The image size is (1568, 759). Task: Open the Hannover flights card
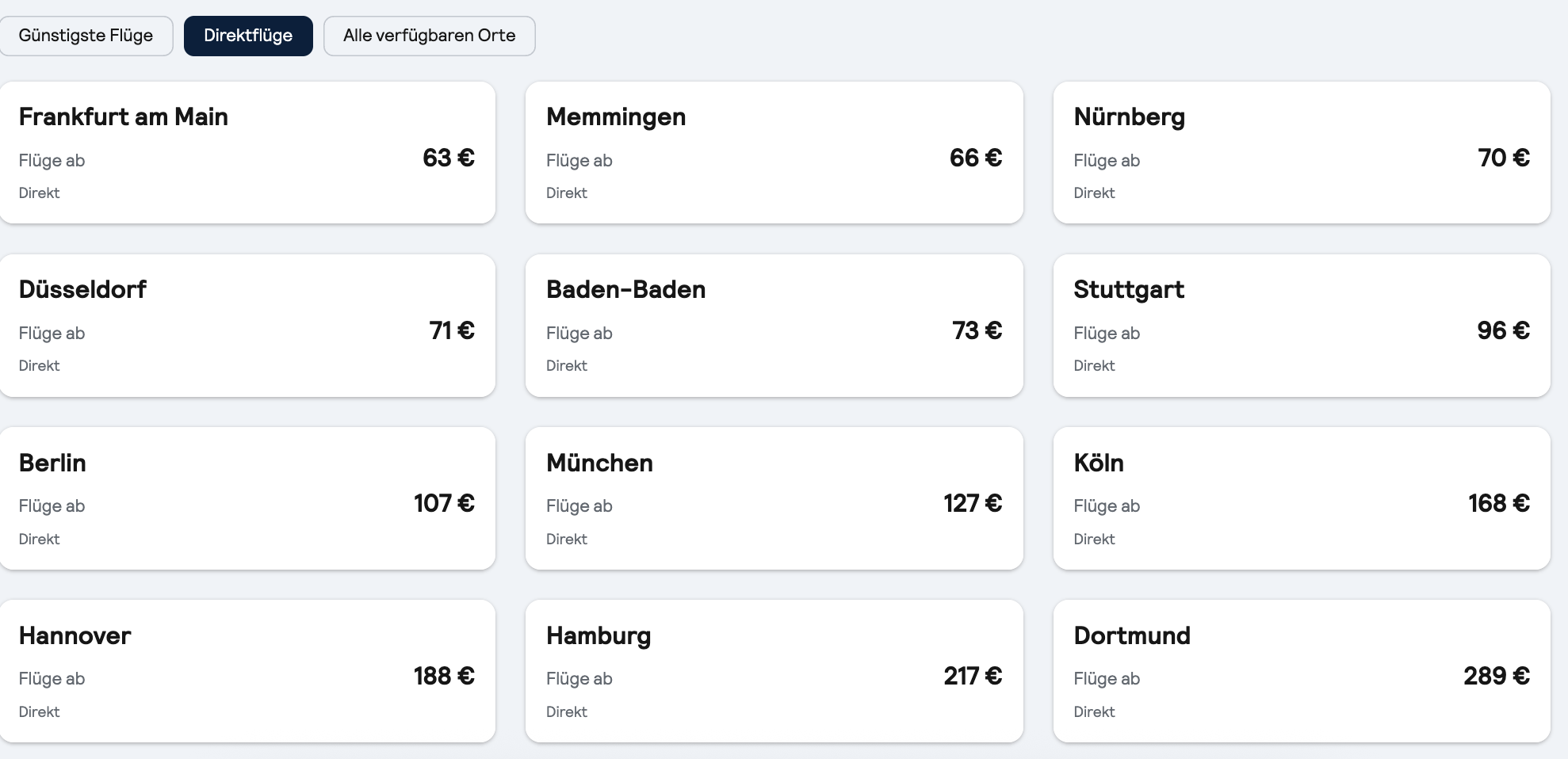coord(247,671)
